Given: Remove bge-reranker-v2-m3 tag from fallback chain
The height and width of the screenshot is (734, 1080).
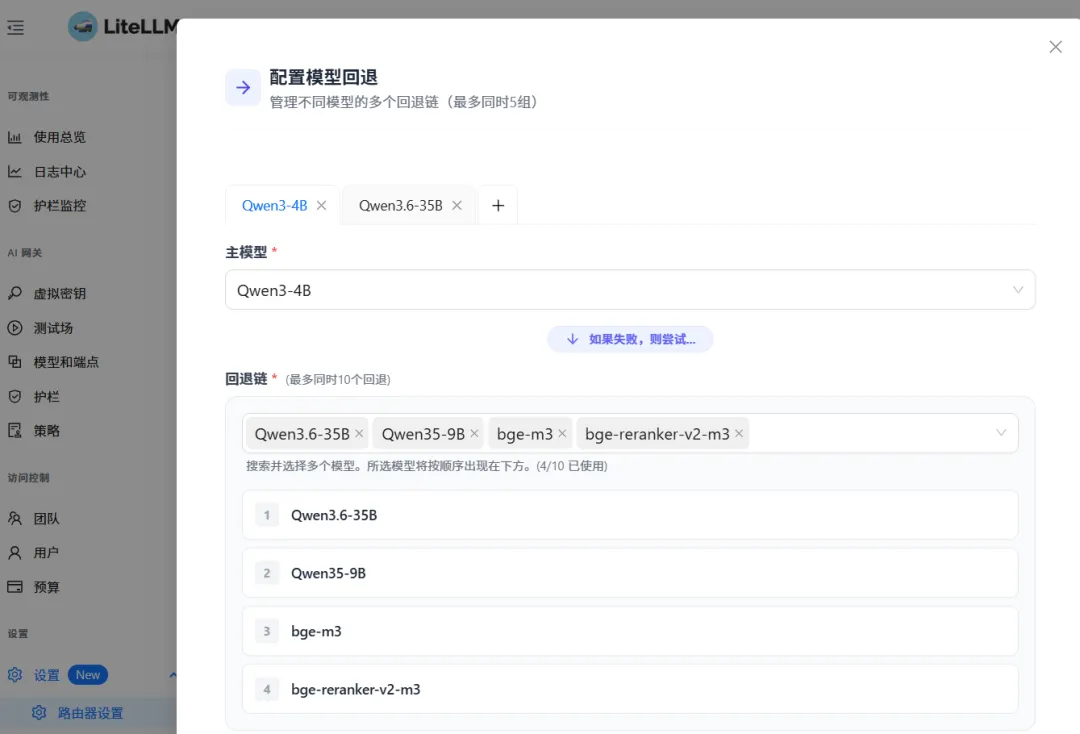Looking at the screenshot, I should [x=739, y=433].
